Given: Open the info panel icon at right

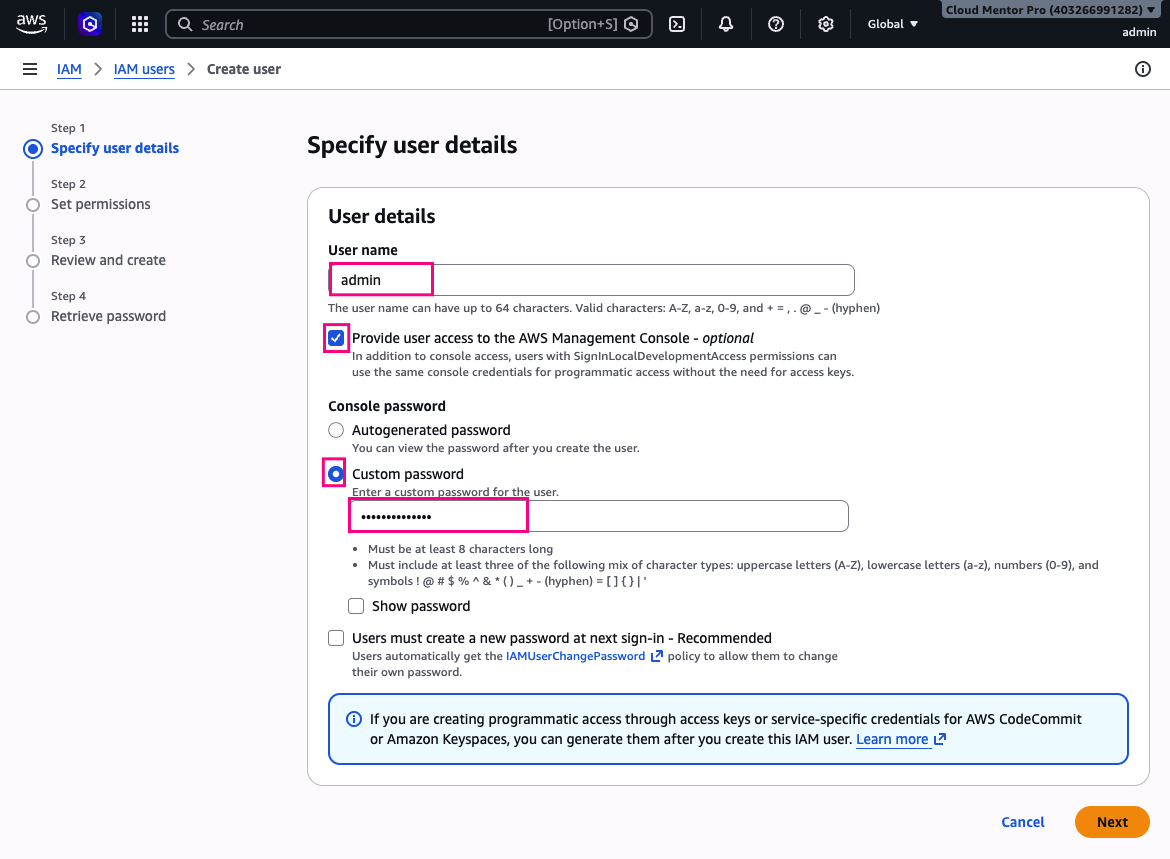Looking at the screenshot, I should pos(1142,69).
